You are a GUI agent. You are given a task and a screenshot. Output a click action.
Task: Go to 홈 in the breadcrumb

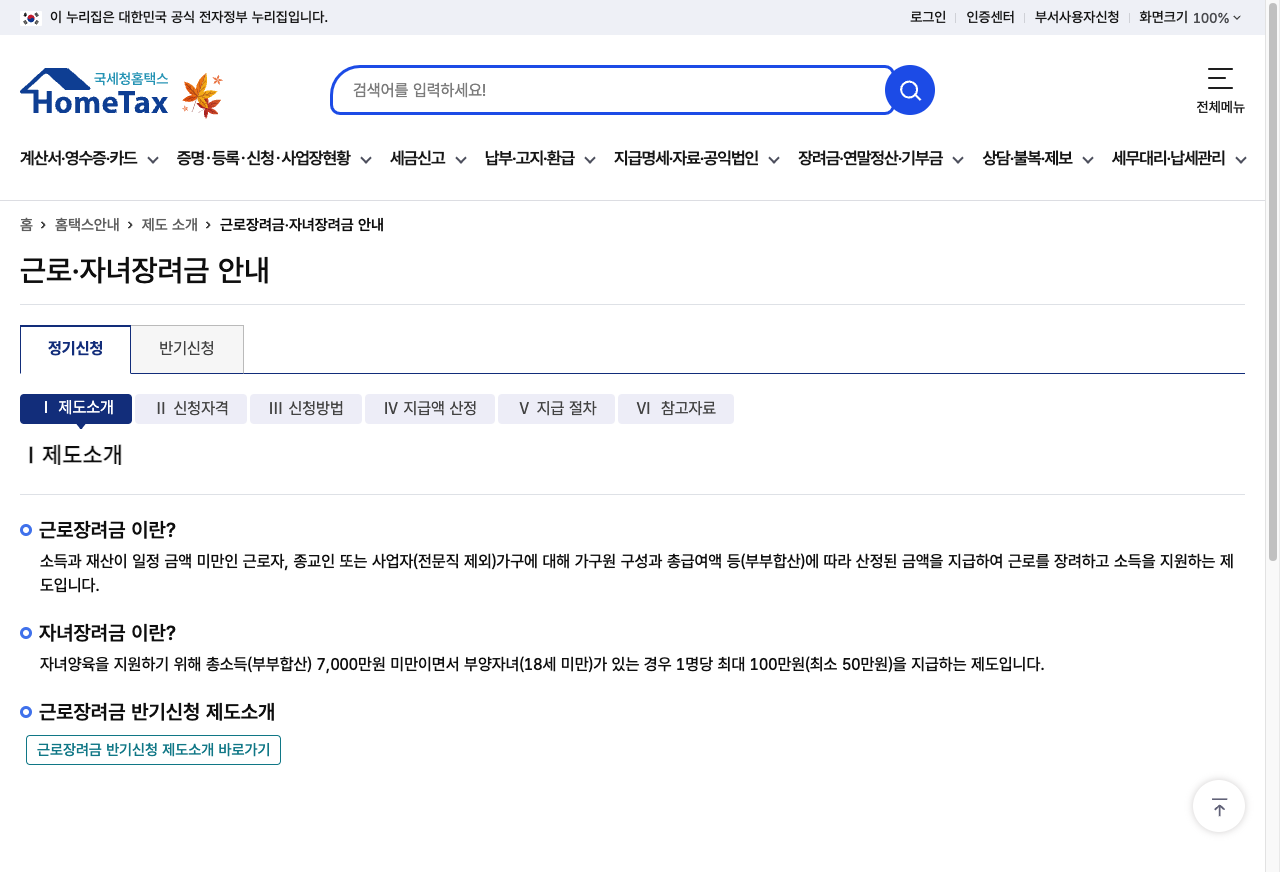[26, 225]
